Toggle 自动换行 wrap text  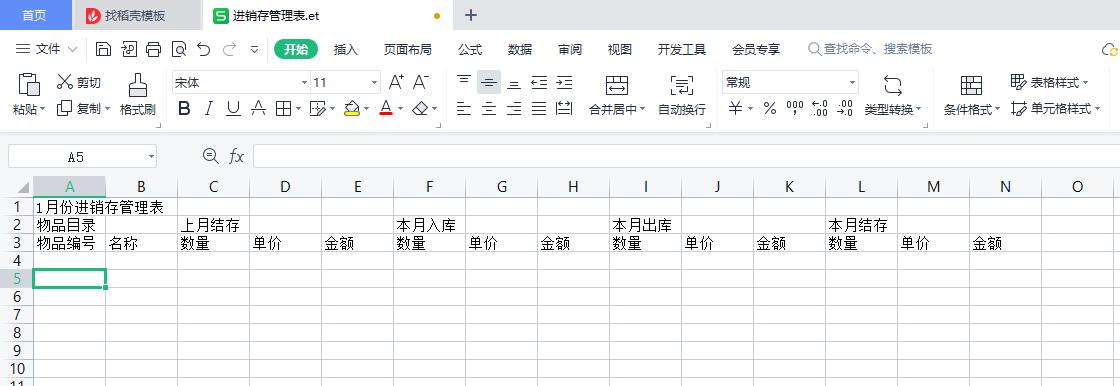681,94
